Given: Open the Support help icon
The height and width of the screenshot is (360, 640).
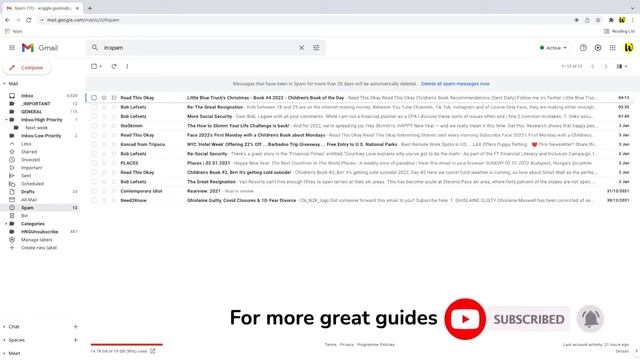Looking at the screenshot, I should (583, 48).
